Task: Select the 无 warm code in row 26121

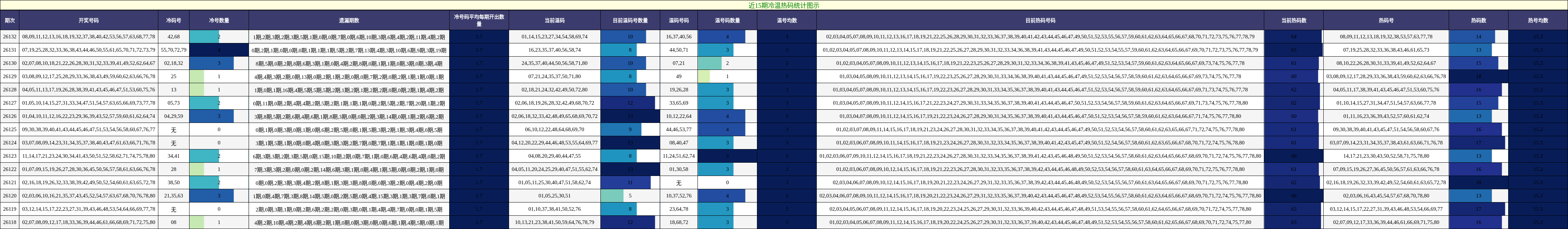Action: [679, 183]
